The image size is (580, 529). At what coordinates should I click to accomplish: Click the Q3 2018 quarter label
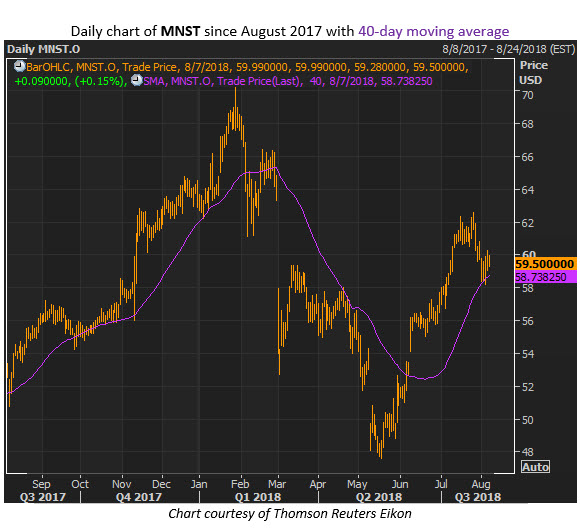coord(478,497)
